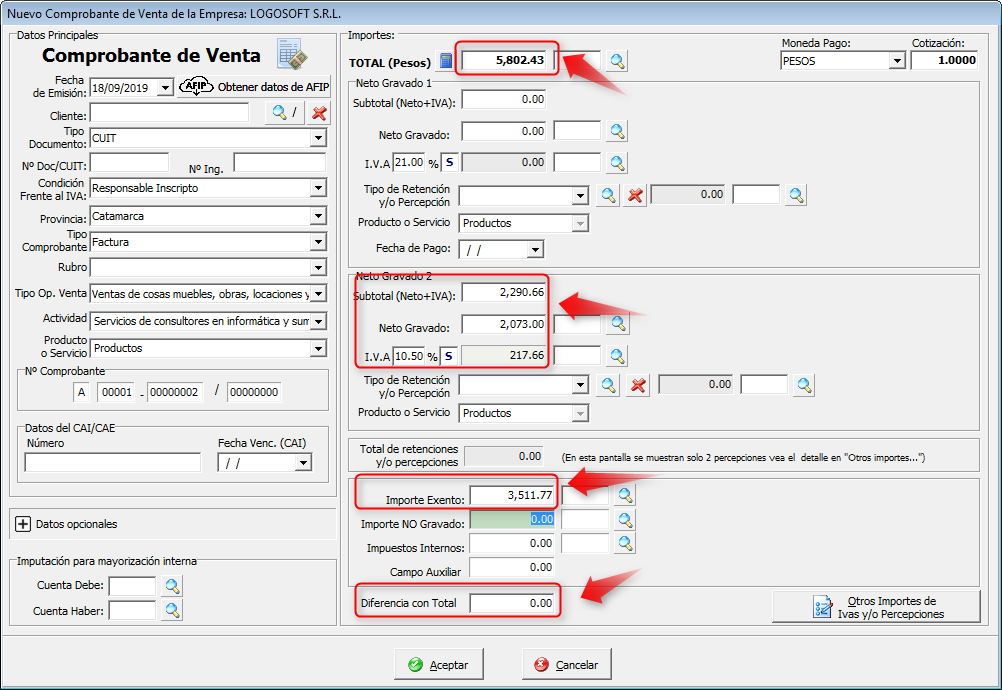1002x690 pixels.
Task: Click the magnifier next to Importe Exento
Action: tap(625, 495)
